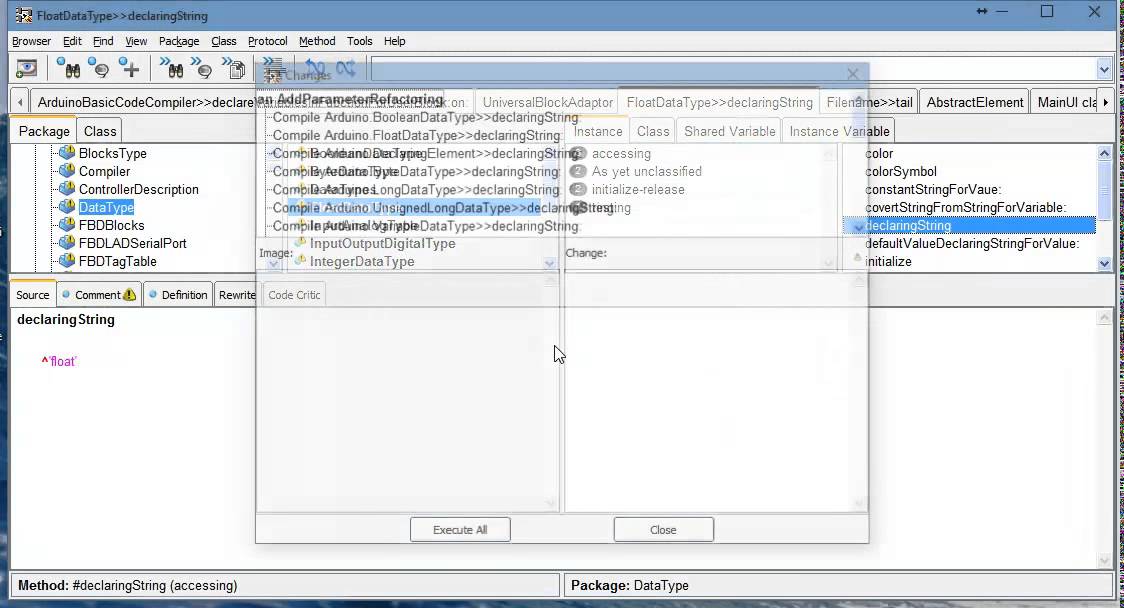Open the Tools menu
Screen dimensions: 1124x608
point(360,41)
